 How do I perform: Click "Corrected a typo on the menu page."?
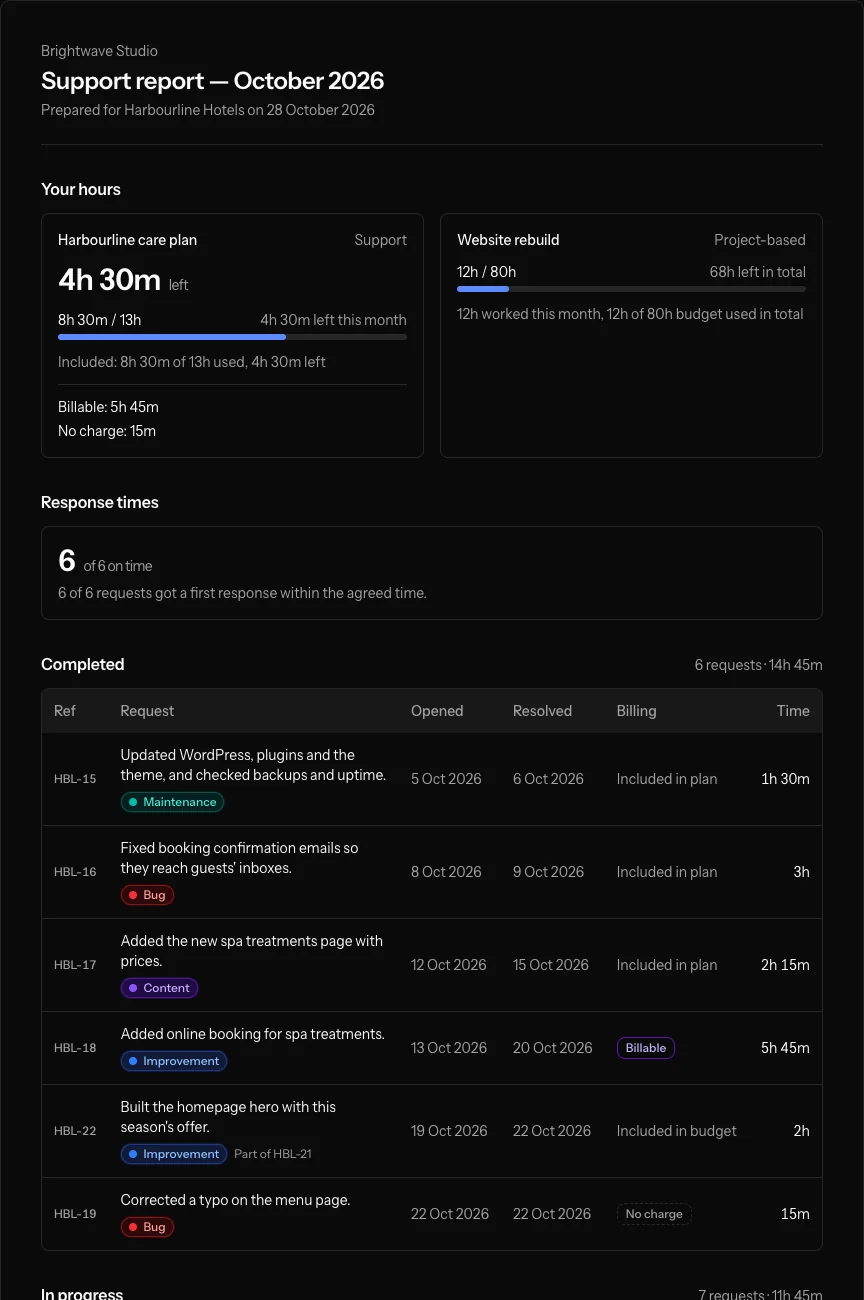click(236, 1200)
